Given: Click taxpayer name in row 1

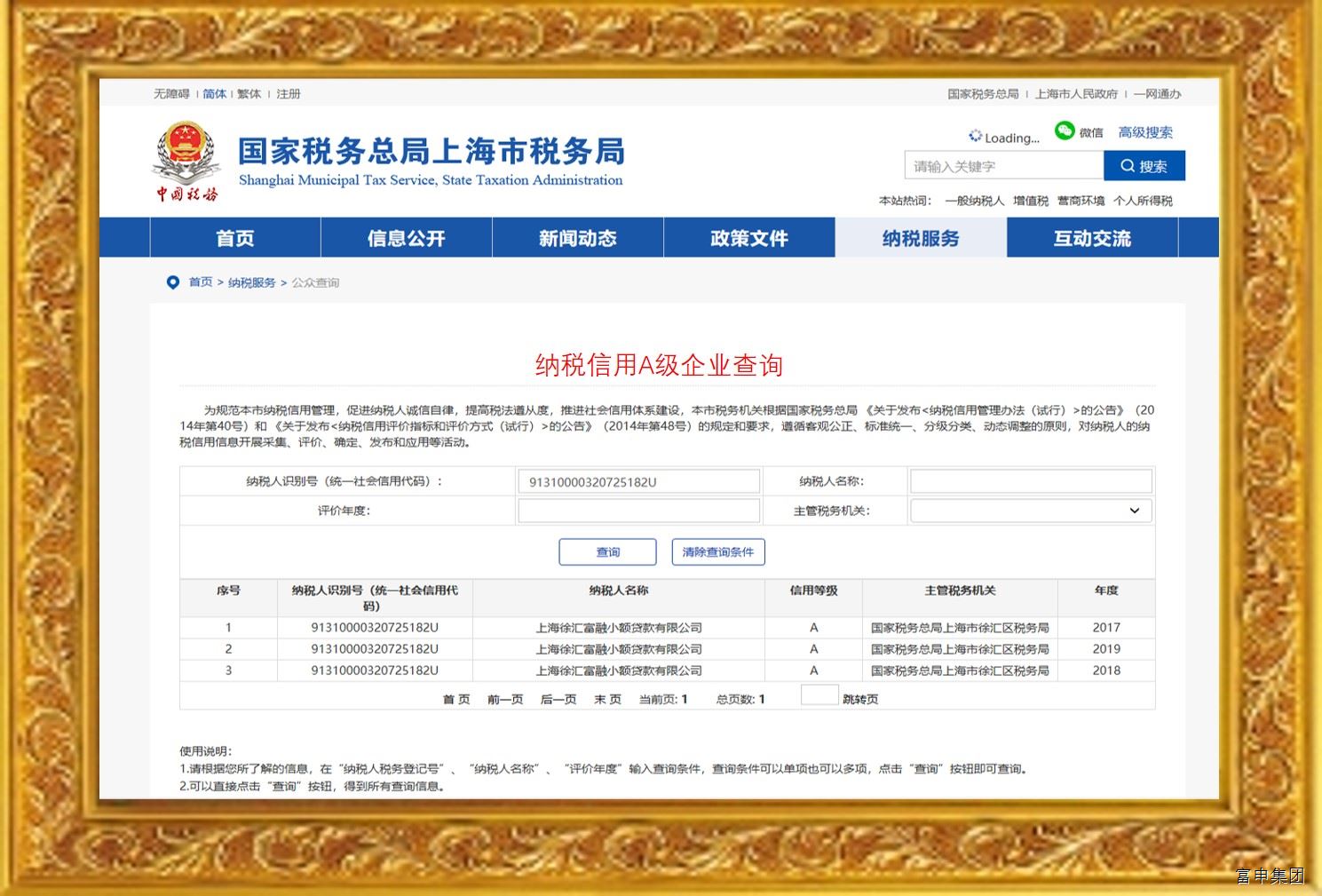Looking at the screenshot, I should [619, 628].
